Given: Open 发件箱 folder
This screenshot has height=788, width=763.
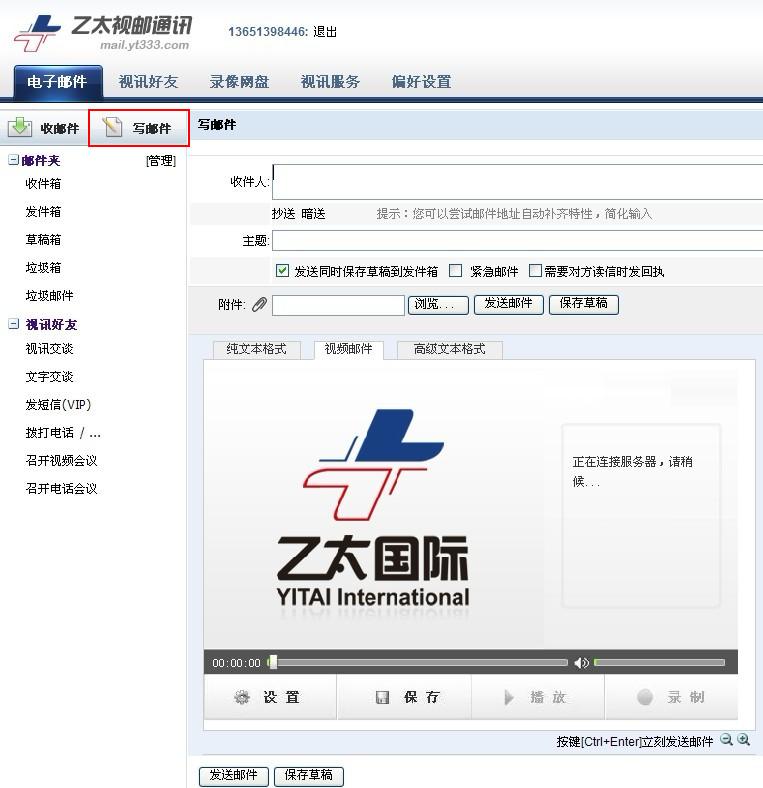Looking at the screenshot, I should [43, 212].
